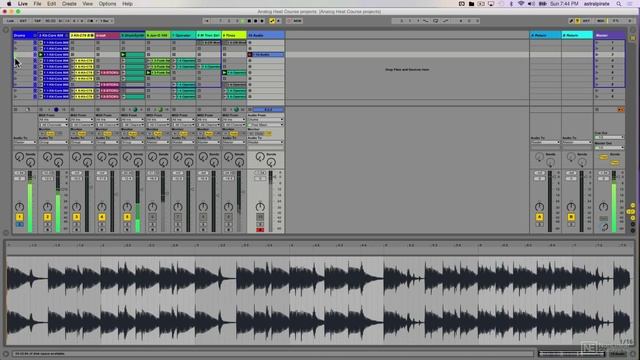Screen dimensions: 640x360
Task: Show the Crossfader section button
Action: point(633,230)
